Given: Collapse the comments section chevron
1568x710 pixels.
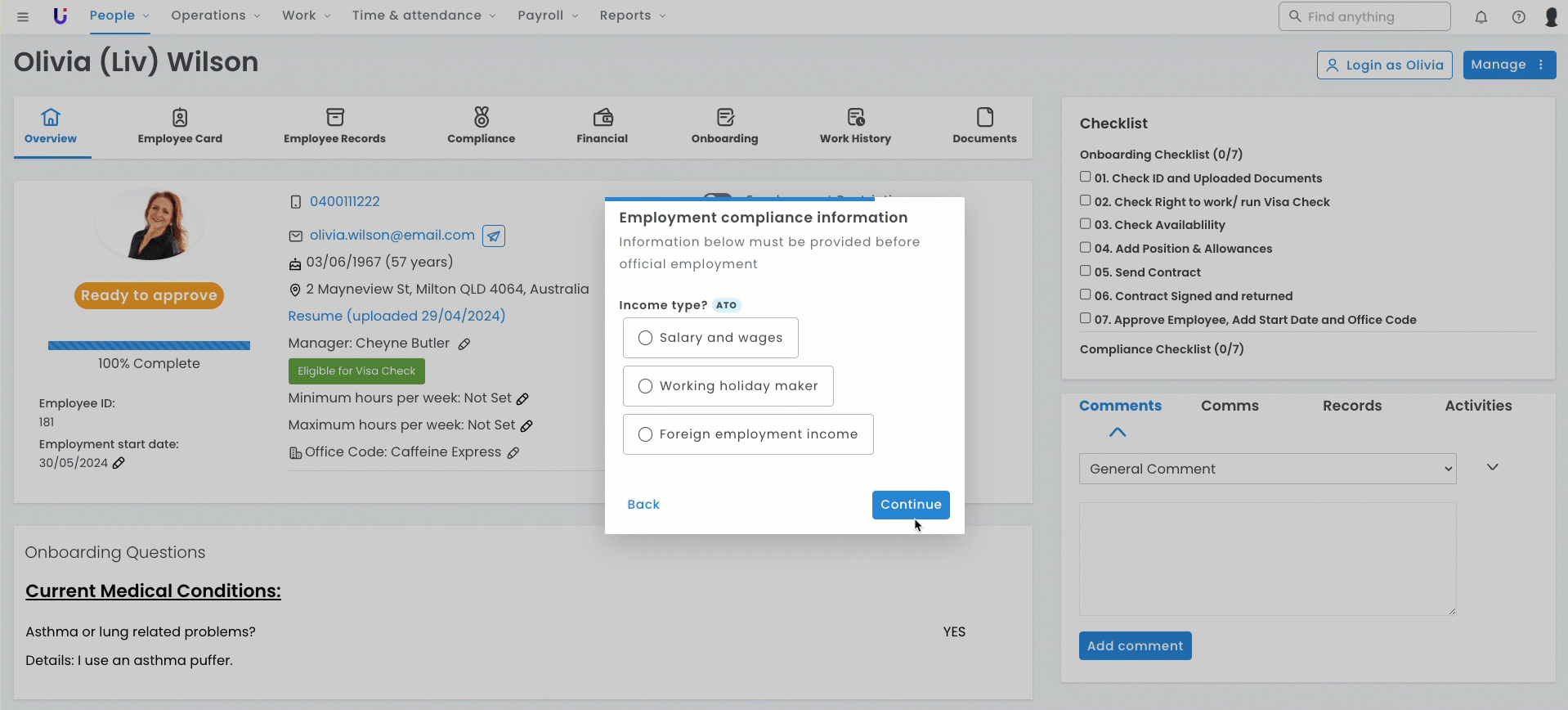Looking at the screenshot, I should pyautogui.click(x=1117, y=432).
